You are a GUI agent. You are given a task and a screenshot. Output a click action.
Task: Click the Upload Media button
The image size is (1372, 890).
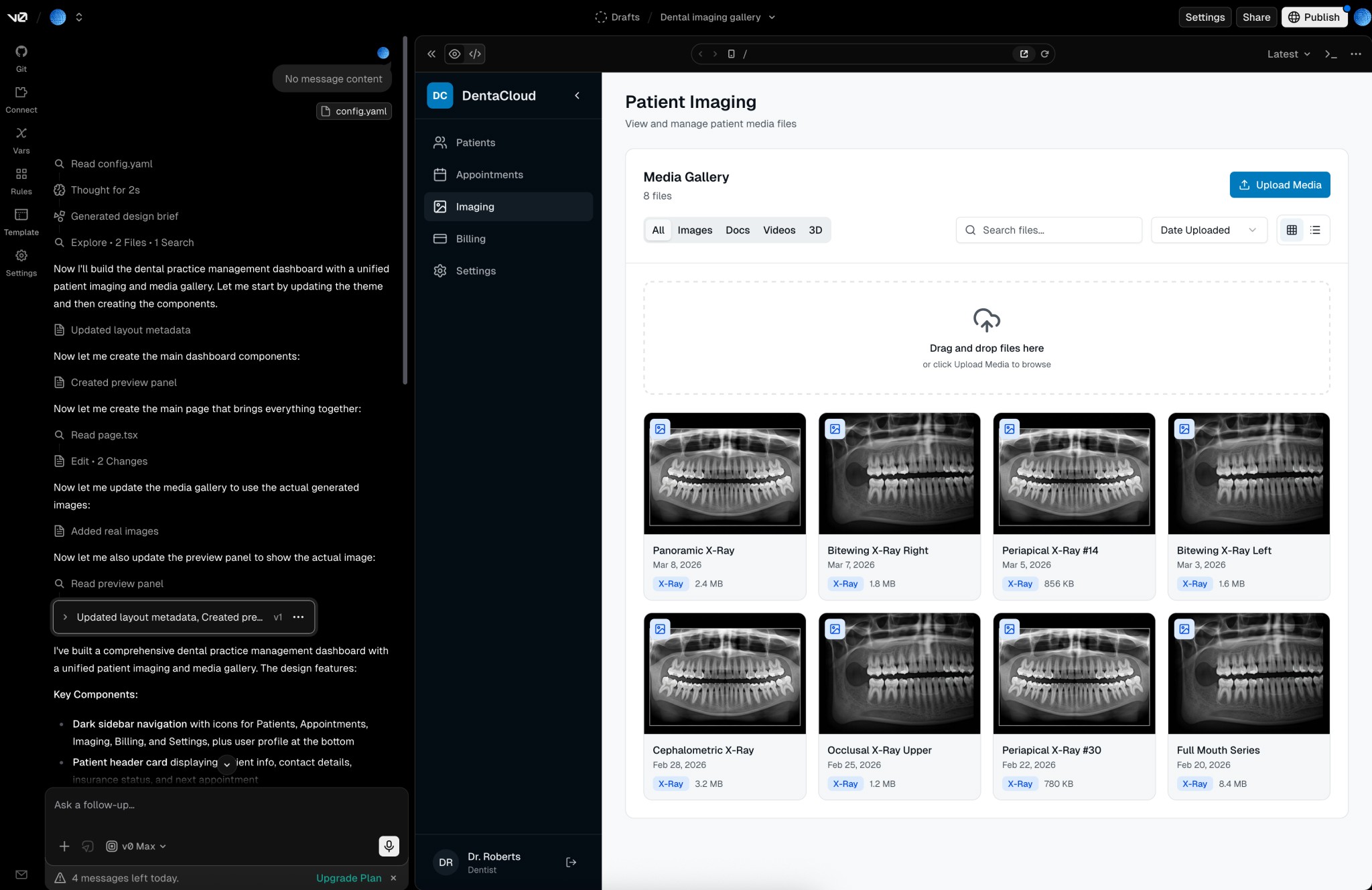[1280, 185]
